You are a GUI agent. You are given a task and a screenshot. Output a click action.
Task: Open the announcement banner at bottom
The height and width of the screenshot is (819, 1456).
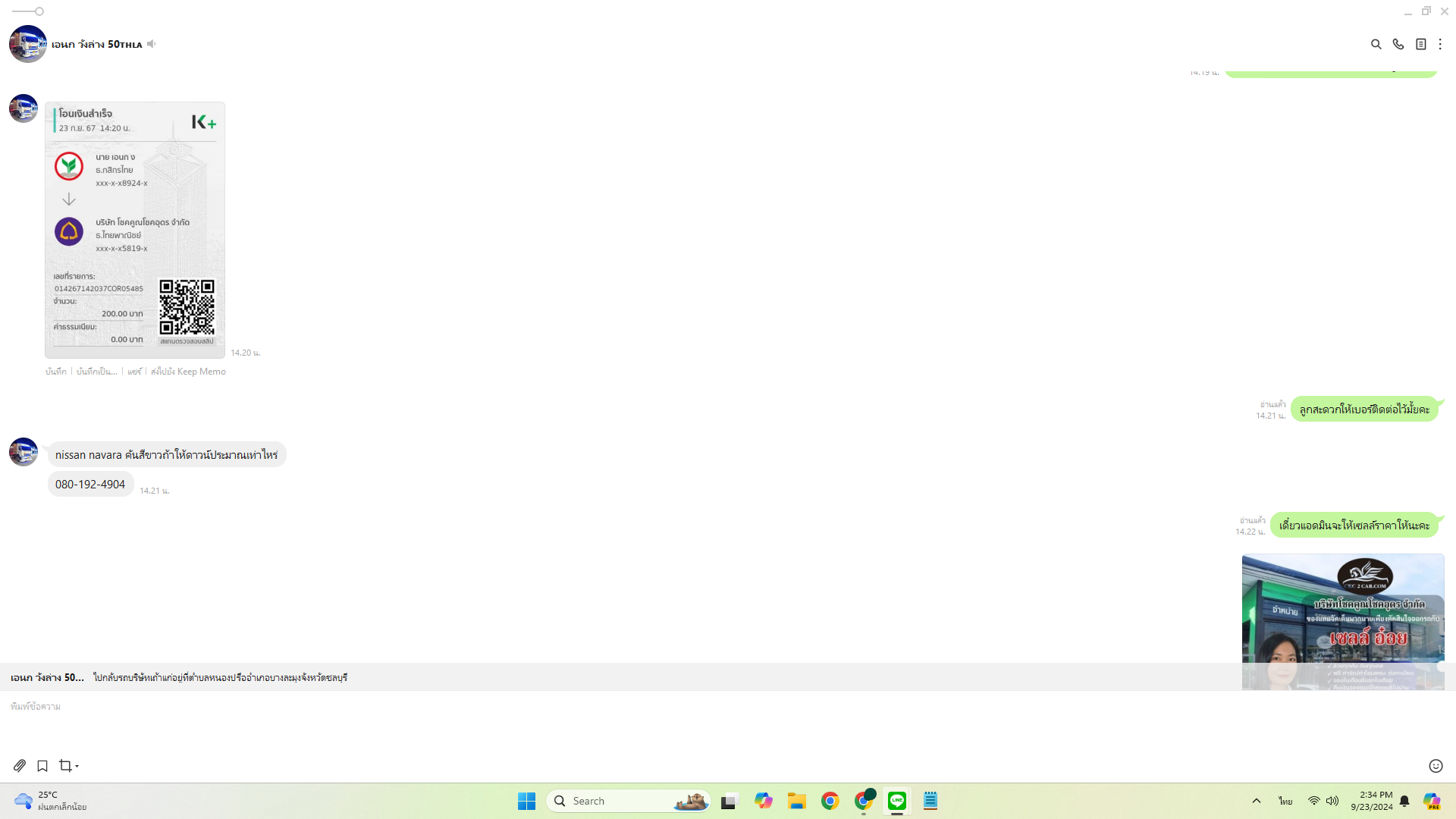pos(220,677)
